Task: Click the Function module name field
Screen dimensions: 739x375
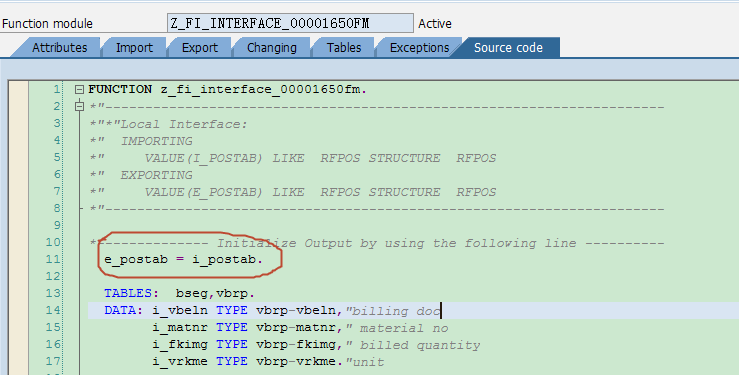Action: tap(290, 23)
